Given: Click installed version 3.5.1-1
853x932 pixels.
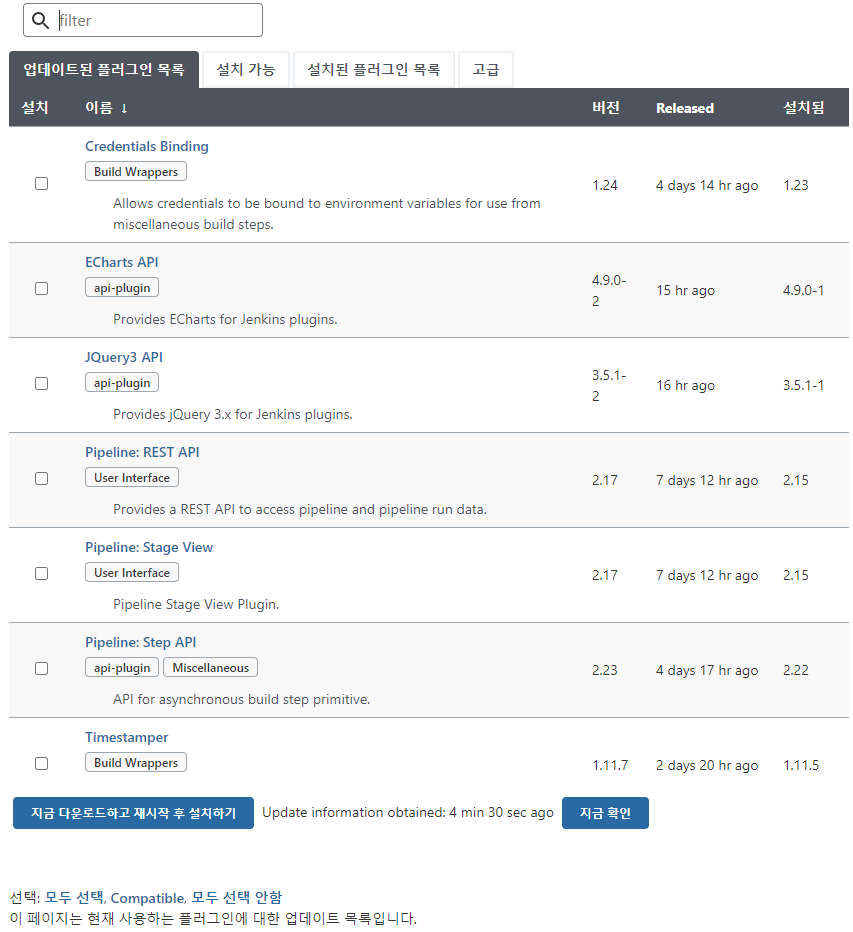Looking at the screenshot, I should pos(803,386).
